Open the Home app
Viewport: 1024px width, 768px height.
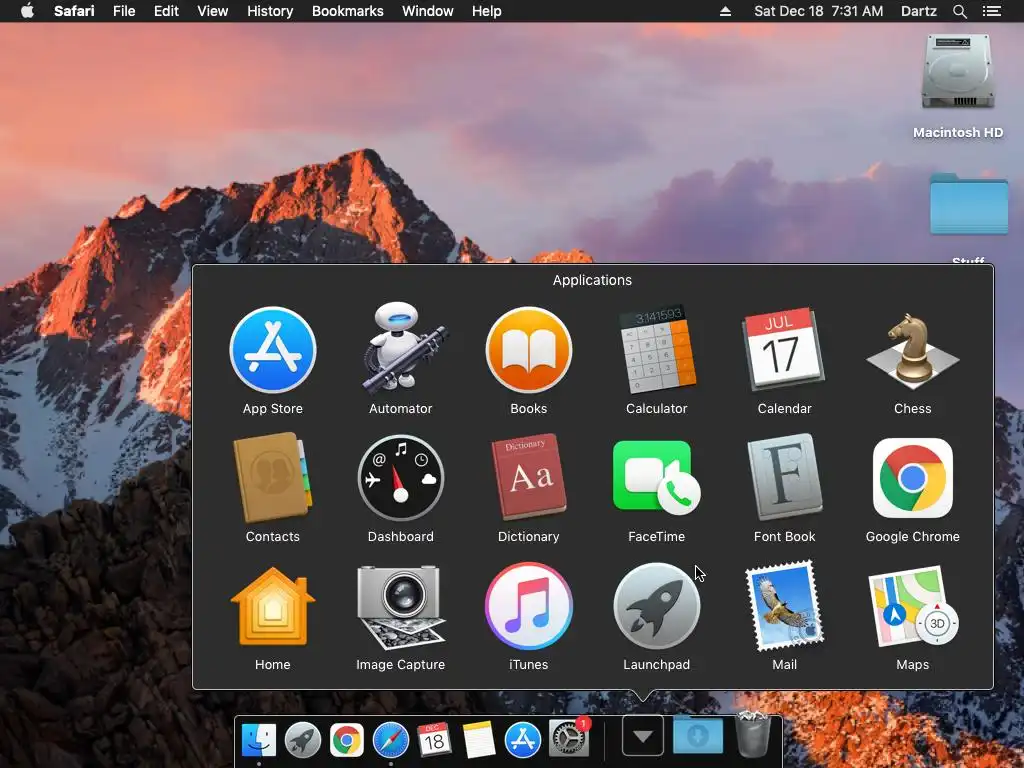point(273,607)
